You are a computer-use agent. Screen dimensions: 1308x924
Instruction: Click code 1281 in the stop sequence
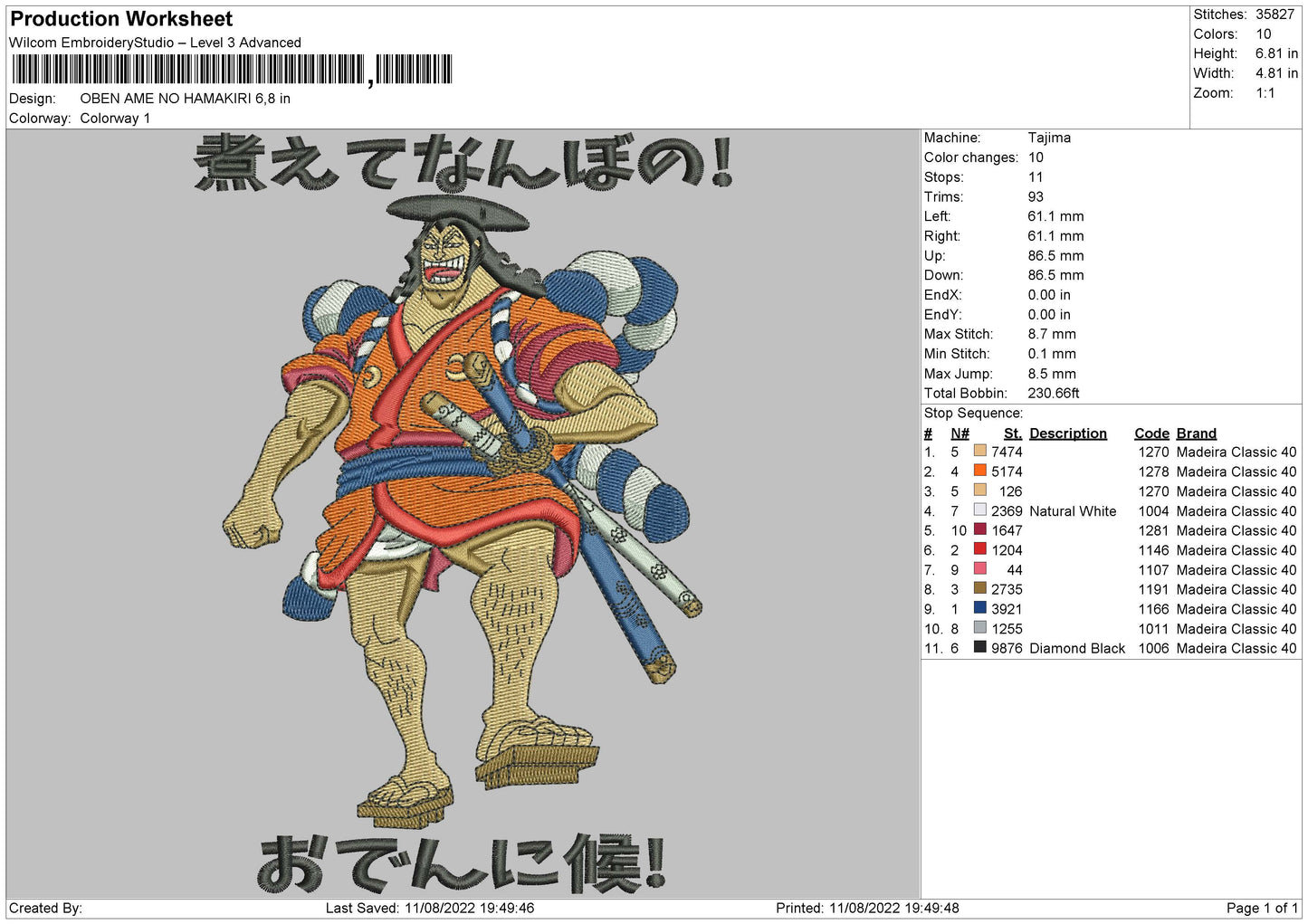pos(1153,530)
